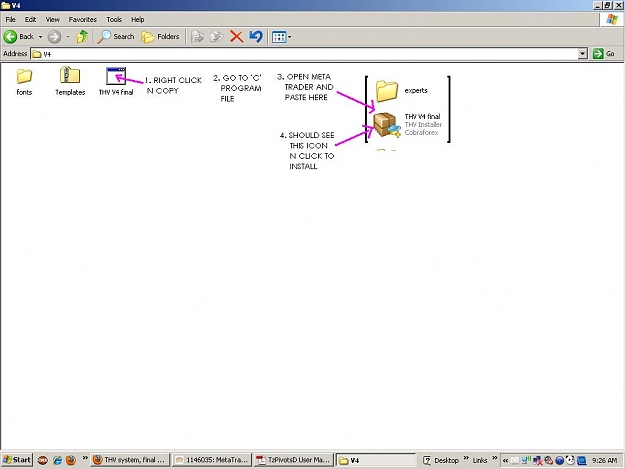Launch Internet Explorer from Quick Launch

[x=57, y=460]
